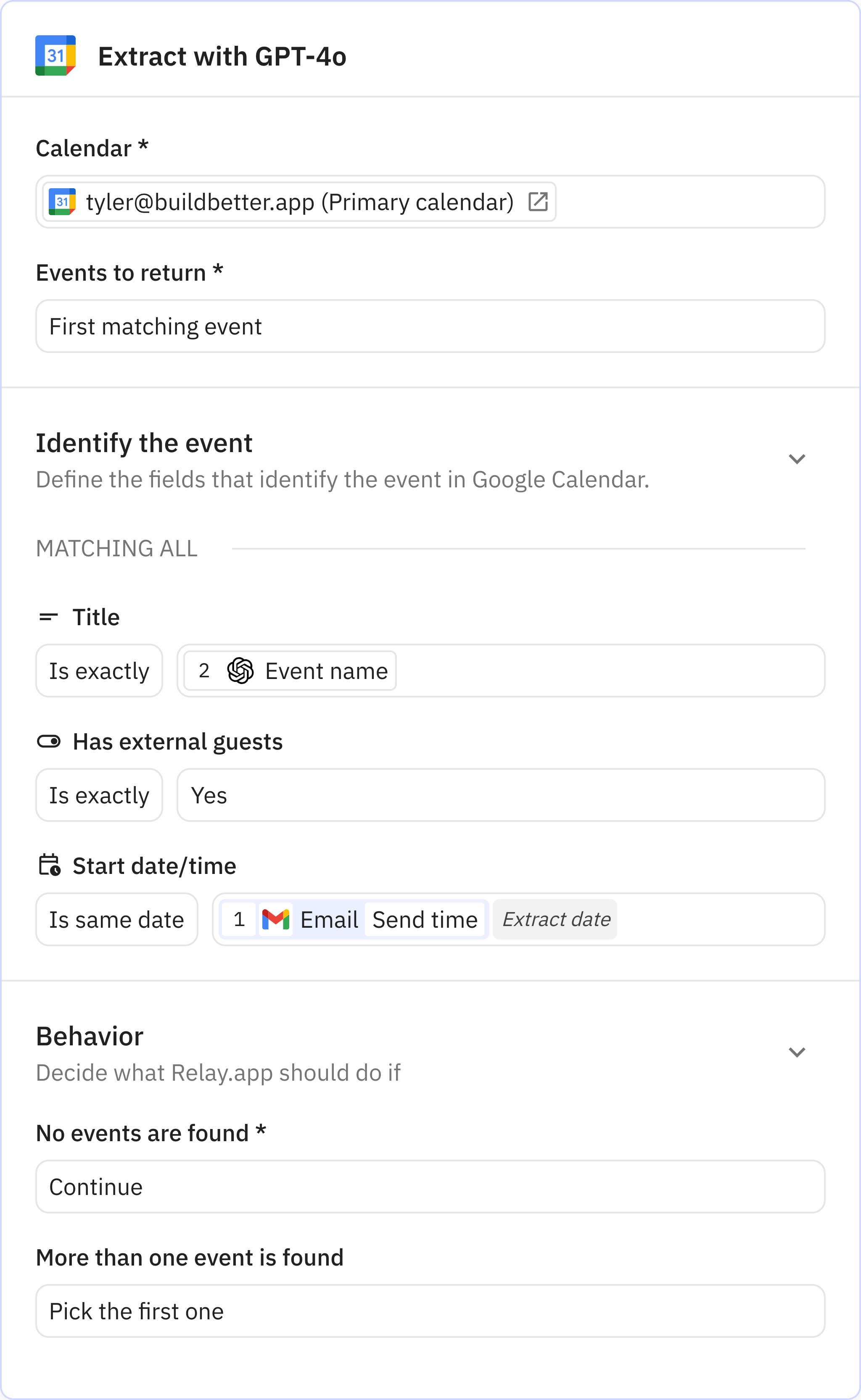Click the OpenAI logo on the Event name token
This screenshot has height=1400, width=861.
tap(241, 671)
